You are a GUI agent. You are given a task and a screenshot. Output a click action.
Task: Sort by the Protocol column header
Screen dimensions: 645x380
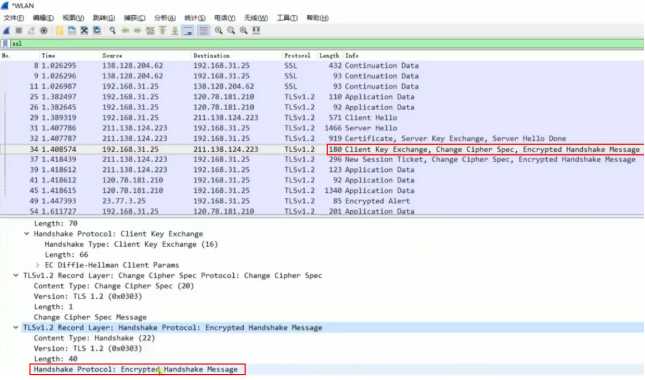coord(297,56)
